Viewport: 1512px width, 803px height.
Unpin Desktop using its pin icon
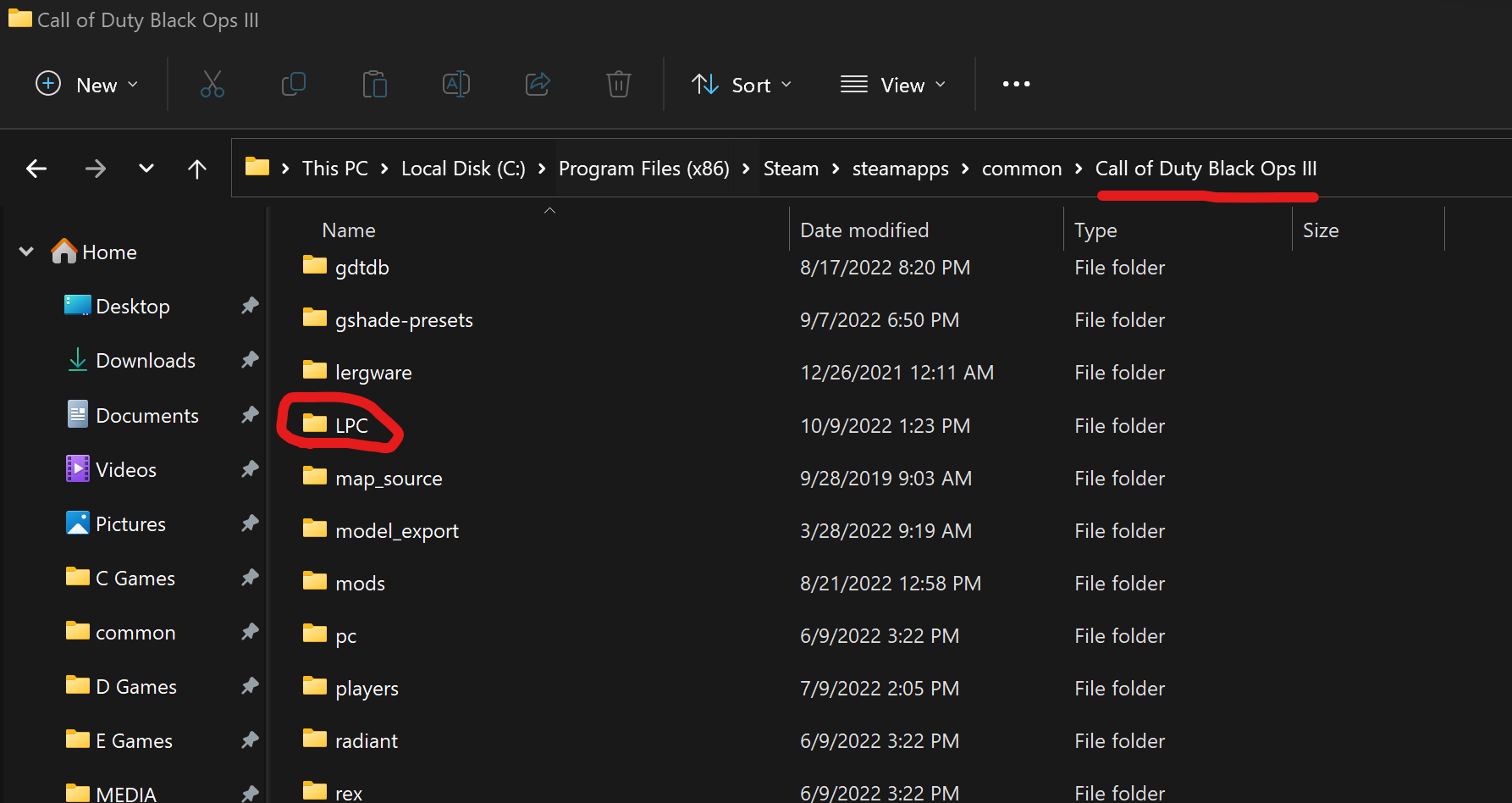(x=250, y=306)
